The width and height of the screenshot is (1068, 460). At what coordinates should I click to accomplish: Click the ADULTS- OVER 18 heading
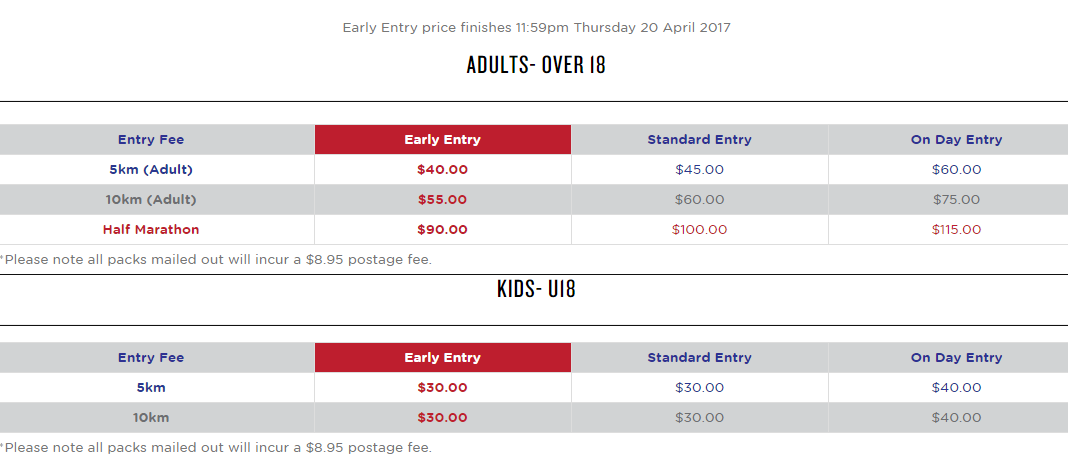536,65
